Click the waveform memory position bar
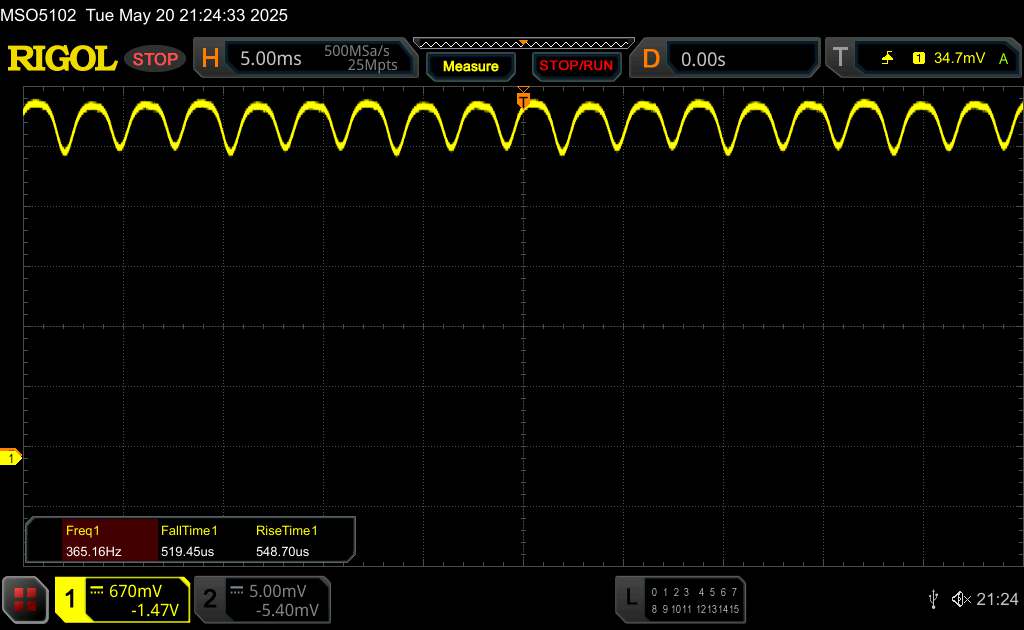Image resolution: width=1024 pixels, height=630 pixels. (x=524, y=44)
